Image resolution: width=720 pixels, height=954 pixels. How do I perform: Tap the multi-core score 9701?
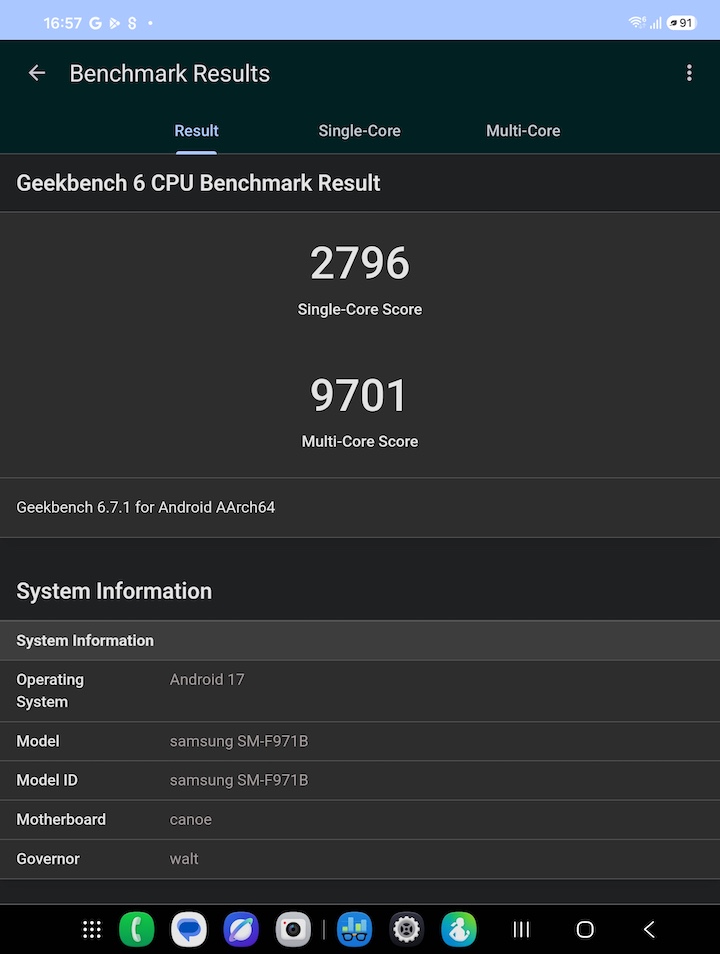pos(359,395)
